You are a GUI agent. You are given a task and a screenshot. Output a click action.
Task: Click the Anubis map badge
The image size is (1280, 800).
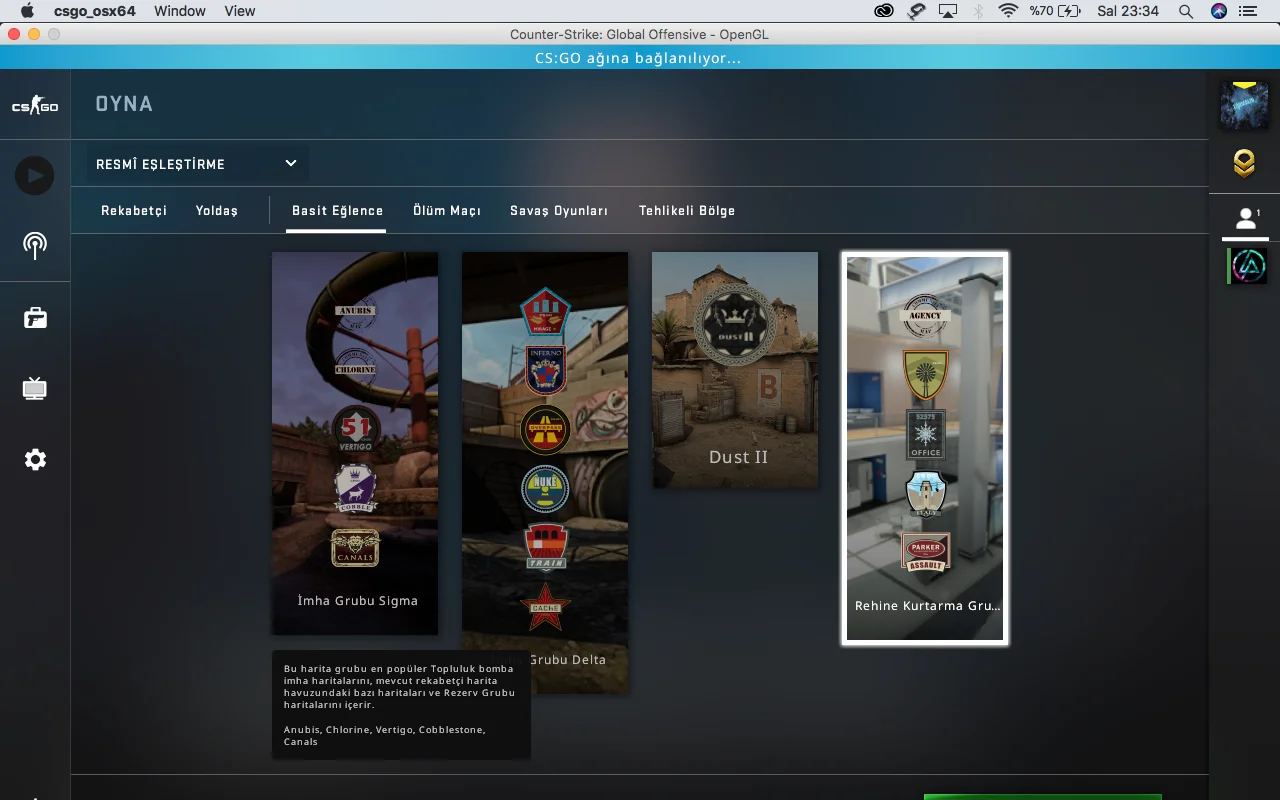coord(355,310)
